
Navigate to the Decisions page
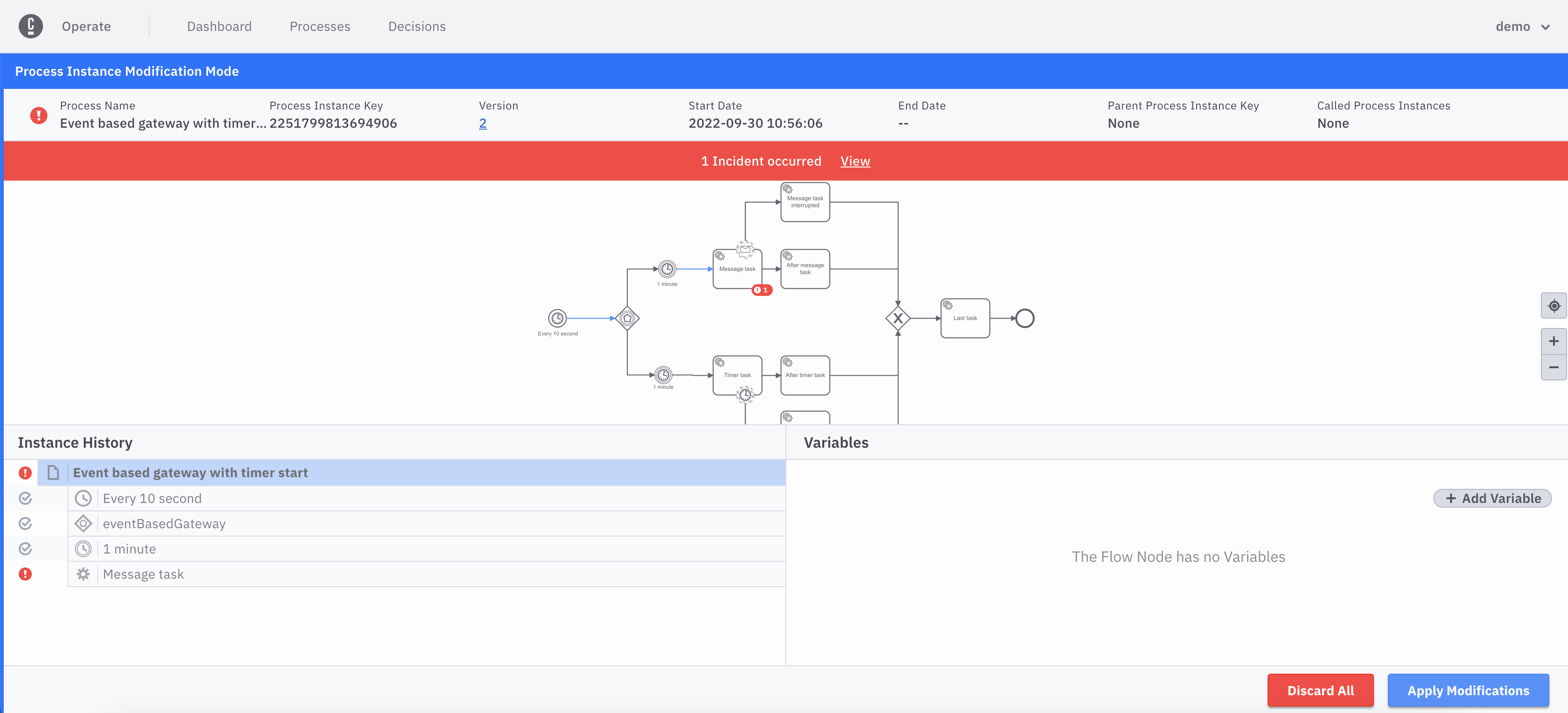point(416,26)
